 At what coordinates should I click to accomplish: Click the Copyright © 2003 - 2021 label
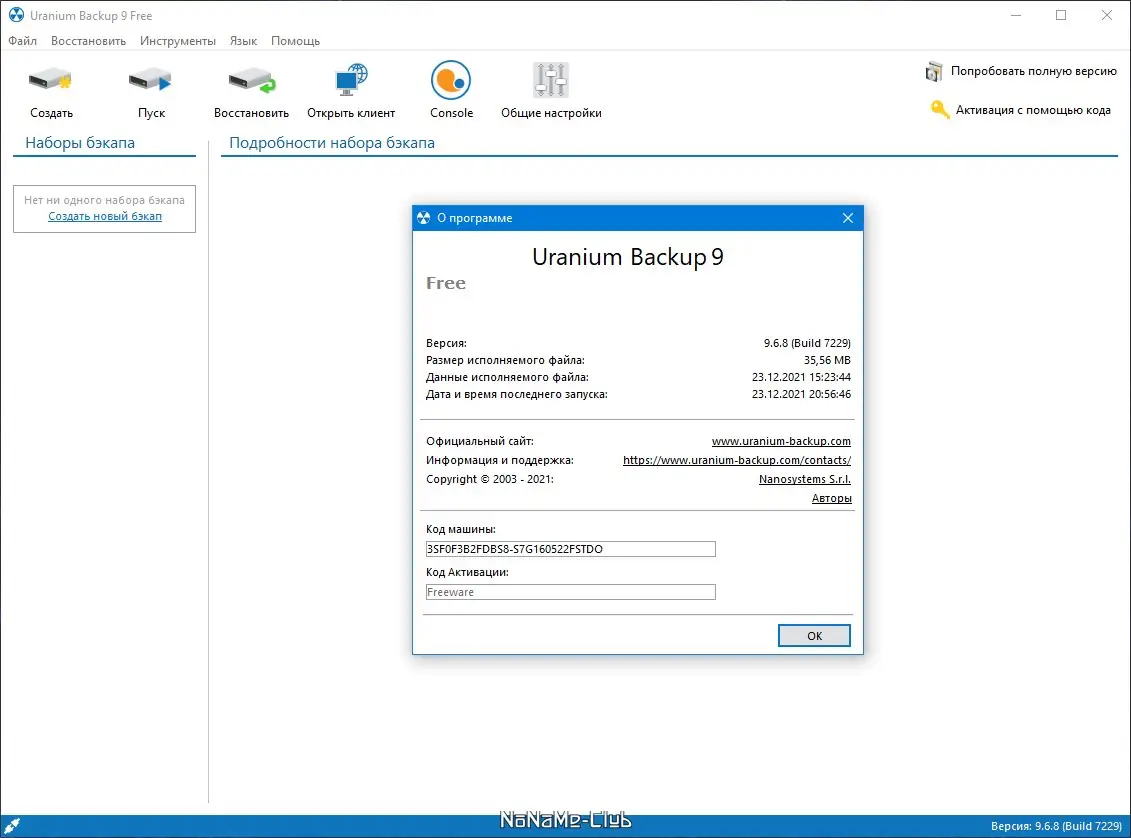click(x=490, y=480)
